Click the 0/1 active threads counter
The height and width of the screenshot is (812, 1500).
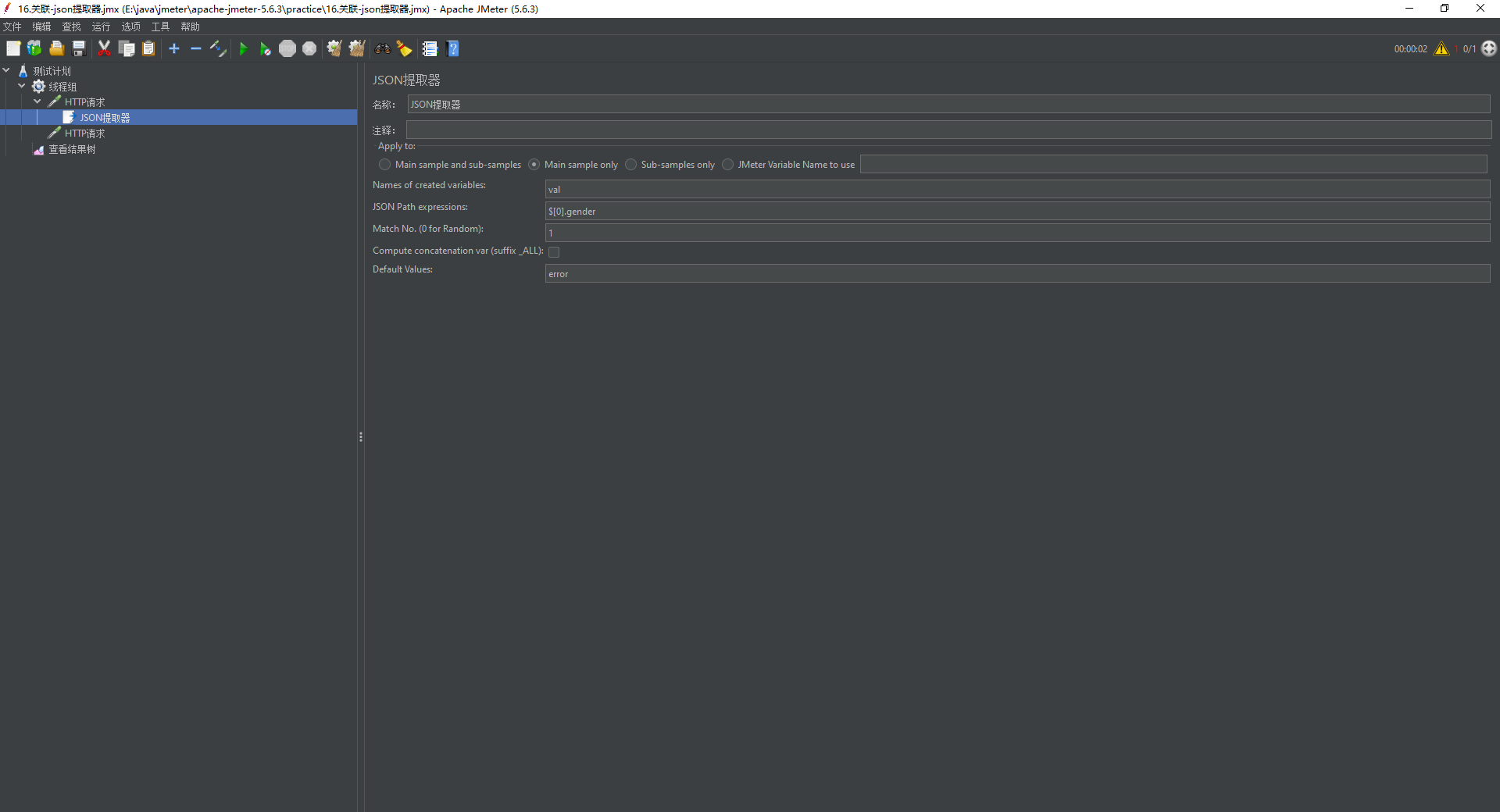pyautogui.click(x=1469, y=48)
